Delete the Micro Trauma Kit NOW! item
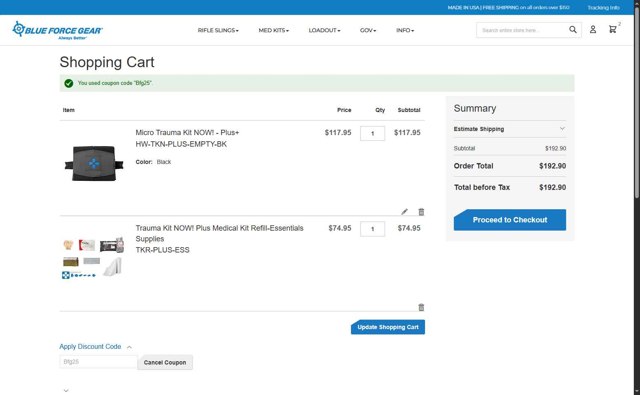This screenshot has width=640, height=395. [x=421, y=211]
